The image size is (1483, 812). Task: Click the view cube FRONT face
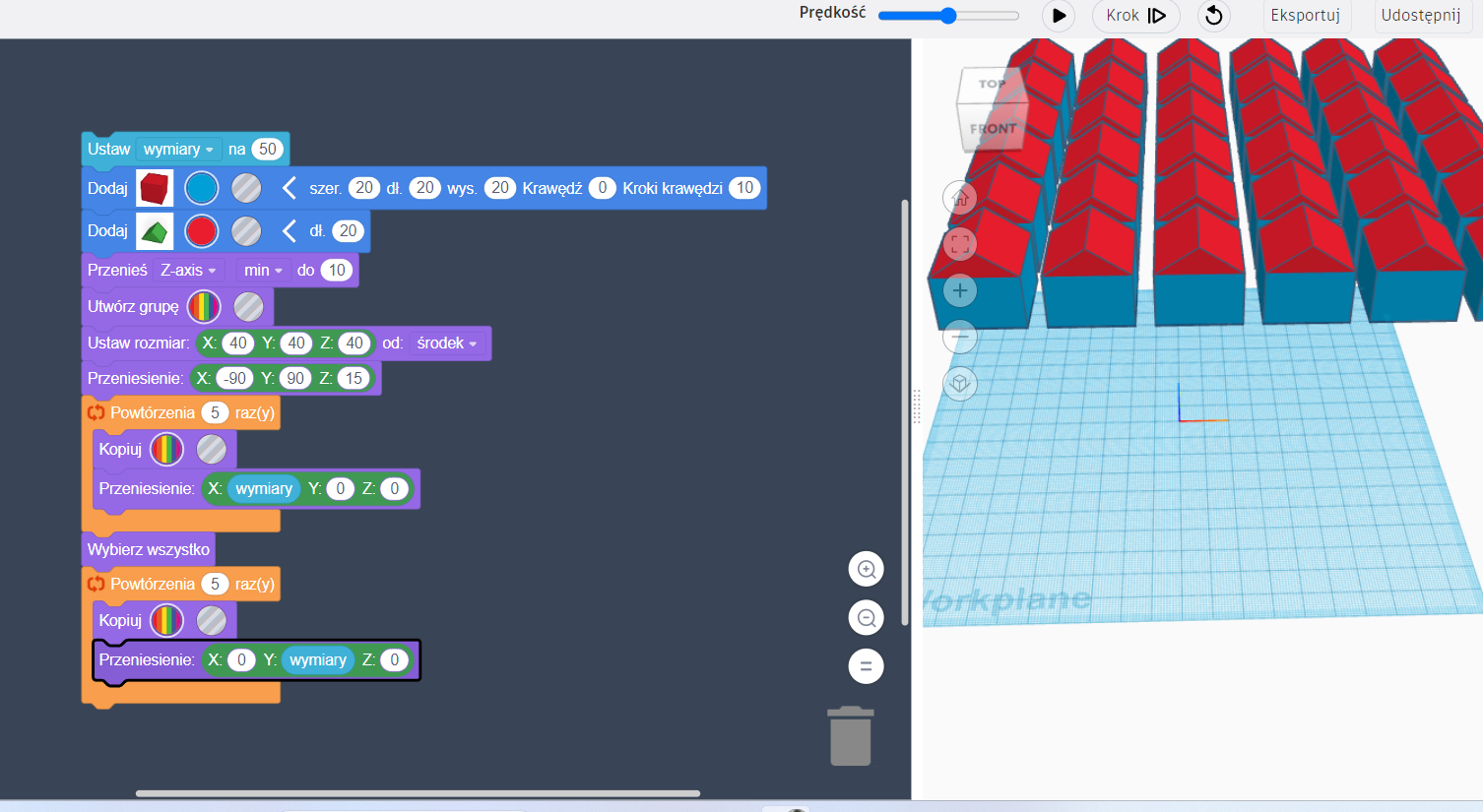point(993,128)
